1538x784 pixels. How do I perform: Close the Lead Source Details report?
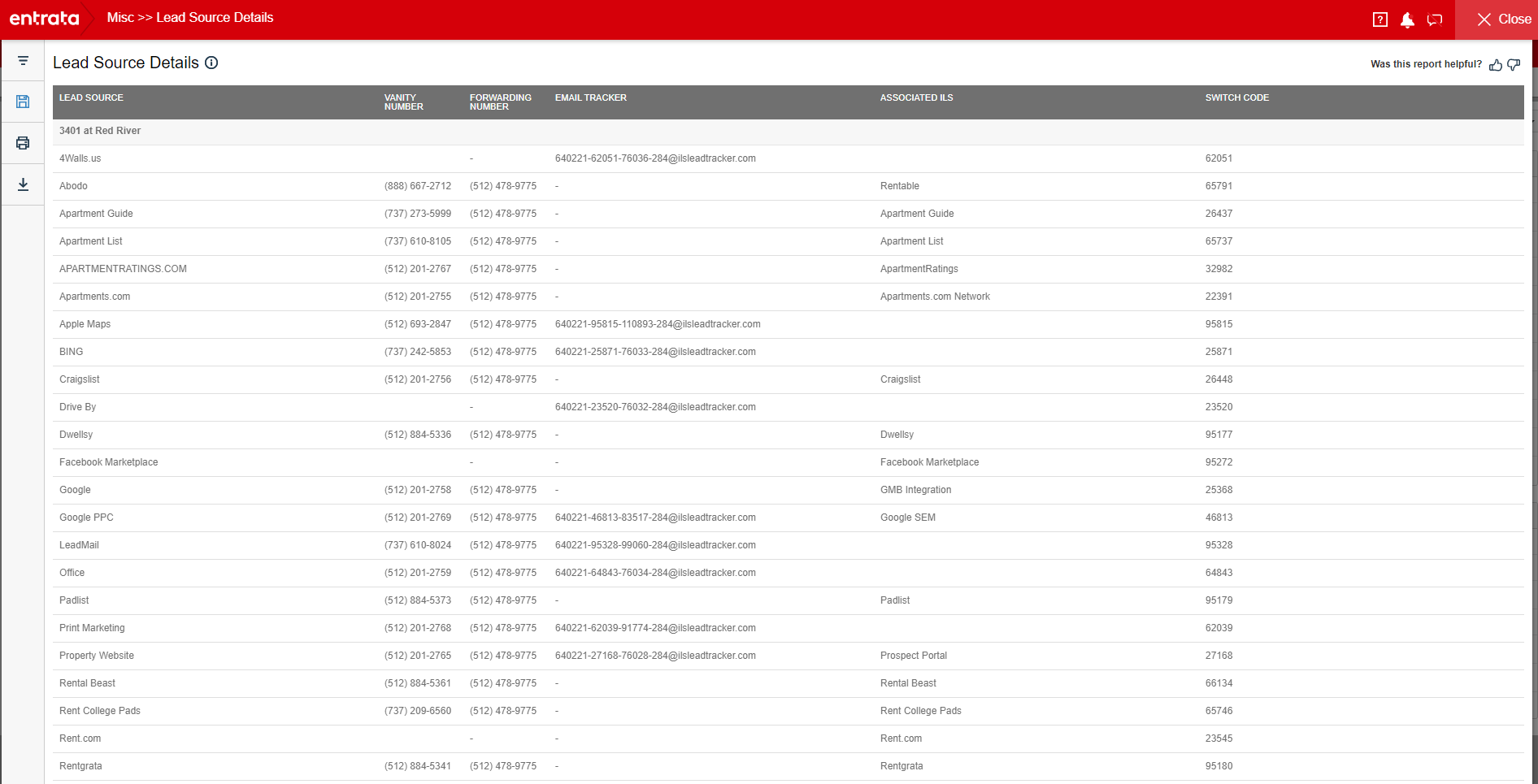(x=1504, y=19)
